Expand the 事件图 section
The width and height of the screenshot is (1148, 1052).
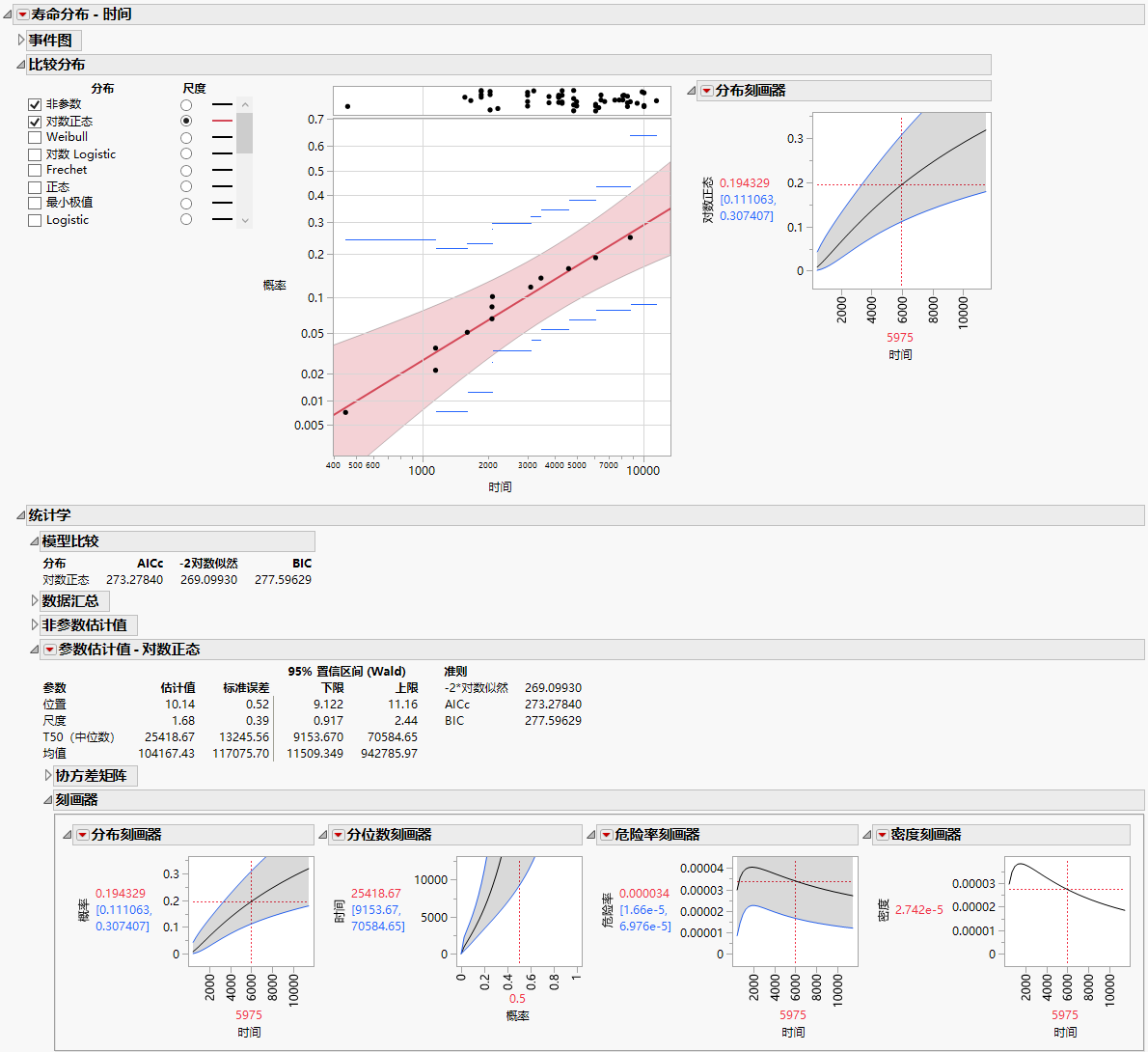[19, 42]
